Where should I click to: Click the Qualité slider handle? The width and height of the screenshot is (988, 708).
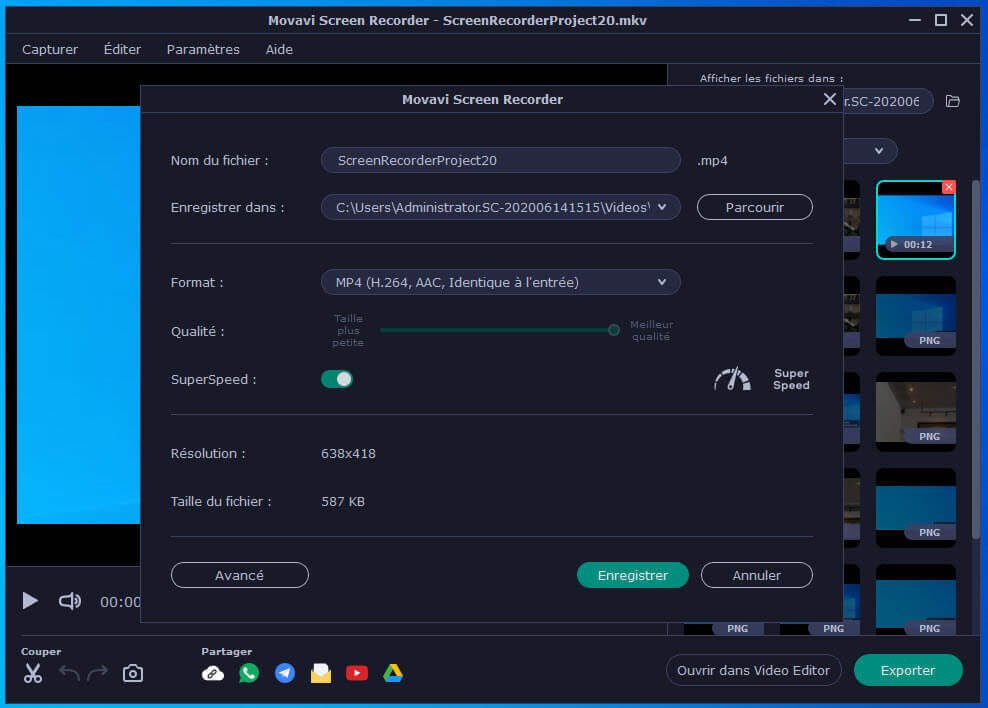pyautogui.click(x=614, y=329)
